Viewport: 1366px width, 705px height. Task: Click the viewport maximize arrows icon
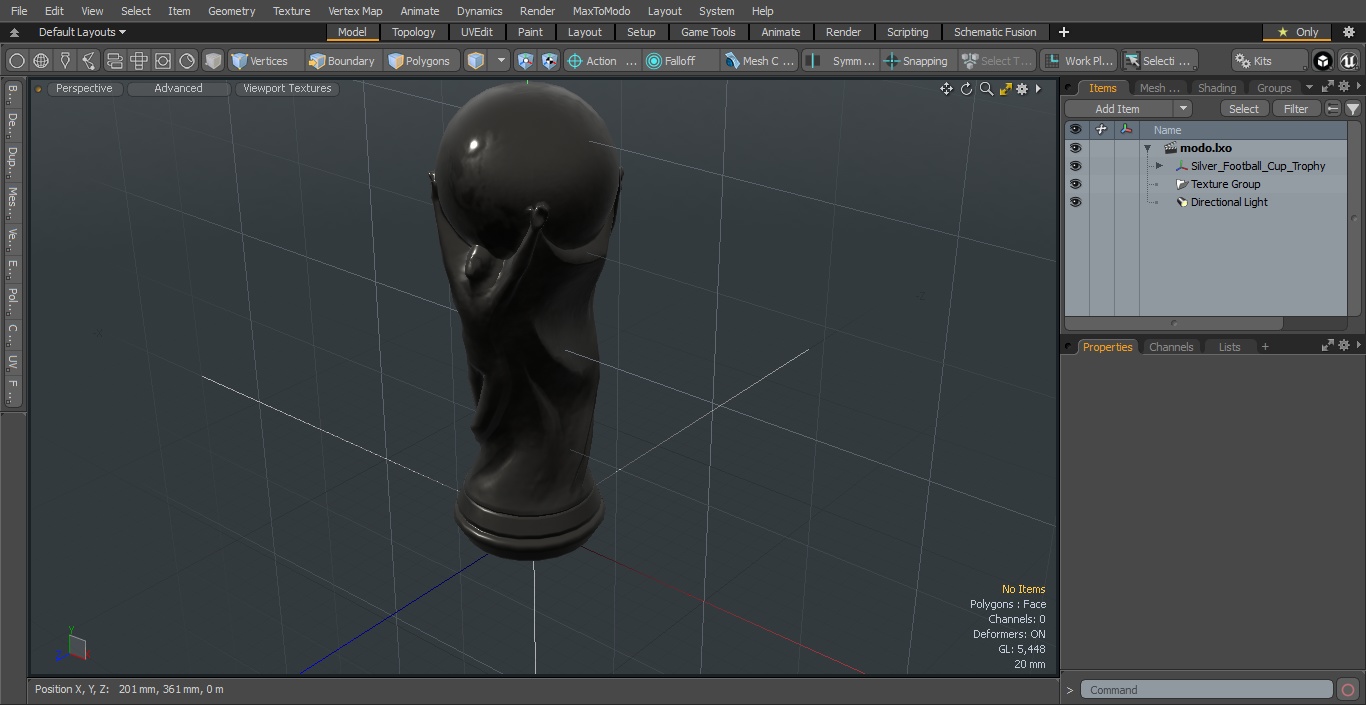pyautogui.click(x=1005, y=89)
